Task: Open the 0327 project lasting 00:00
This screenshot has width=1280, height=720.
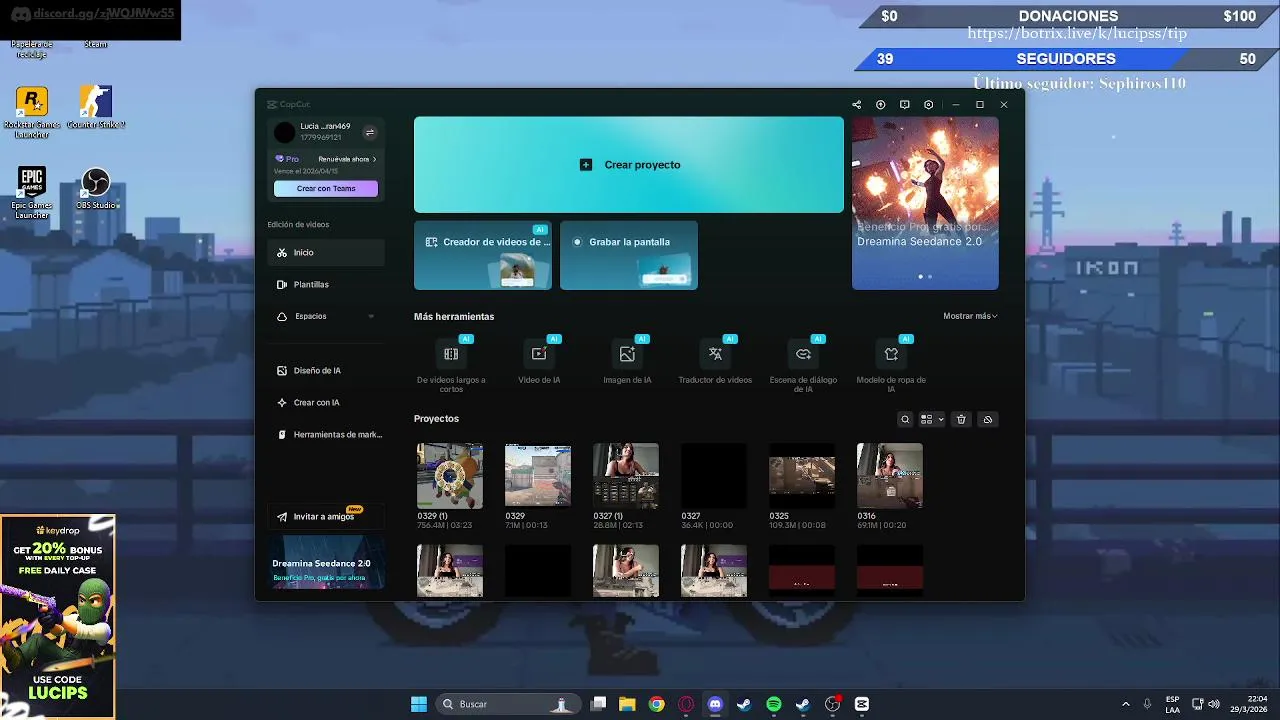Action: point(714,476)
